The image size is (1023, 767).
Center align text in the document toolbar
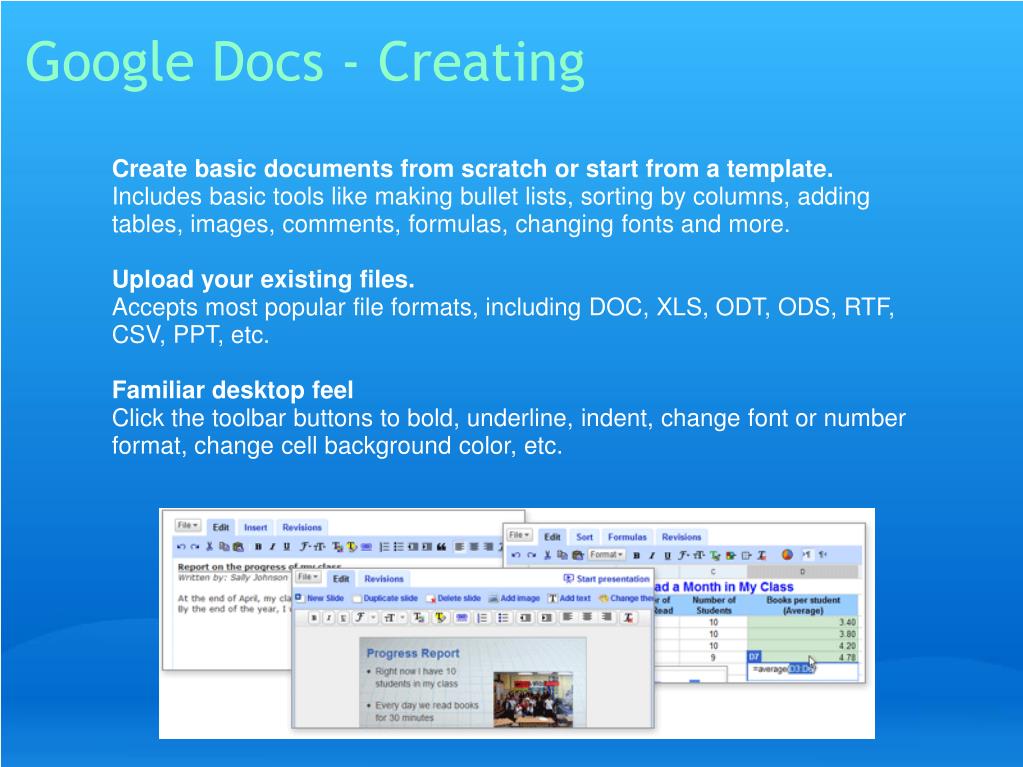coord(474,547)
